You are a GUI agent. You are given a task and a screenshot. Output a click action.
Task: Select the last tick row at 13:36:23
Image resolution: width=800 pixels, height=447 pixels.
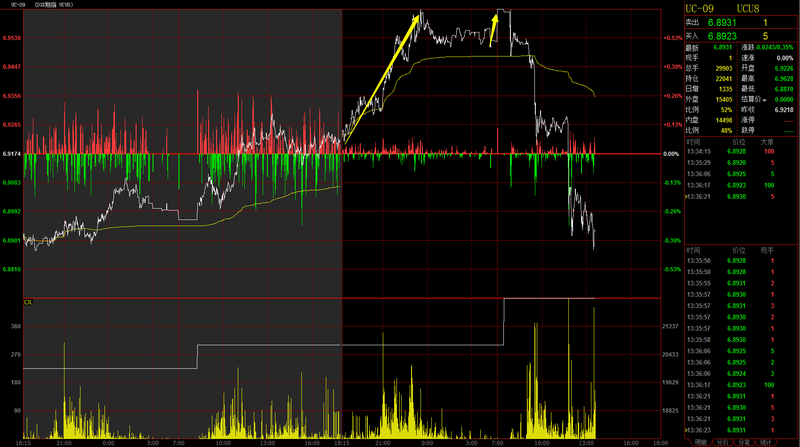pyautogui.click(x=731, y=430)
